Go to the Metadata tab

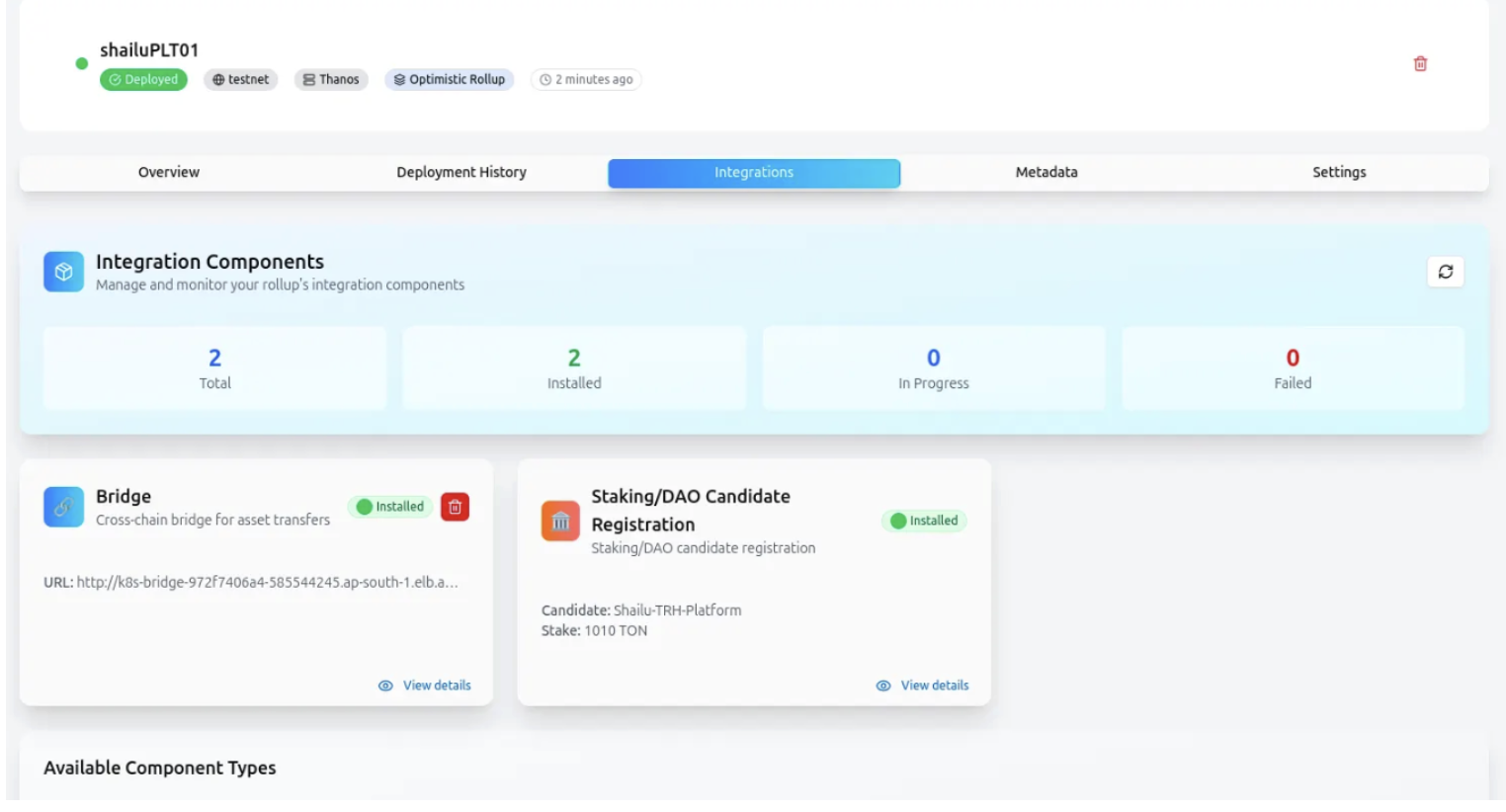click(x=1046, y=172)
